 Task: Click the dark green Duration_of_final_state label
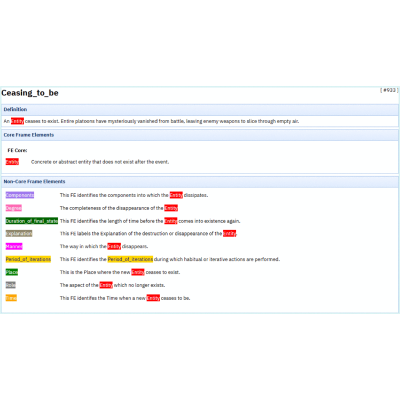click(x=32, y=221)
